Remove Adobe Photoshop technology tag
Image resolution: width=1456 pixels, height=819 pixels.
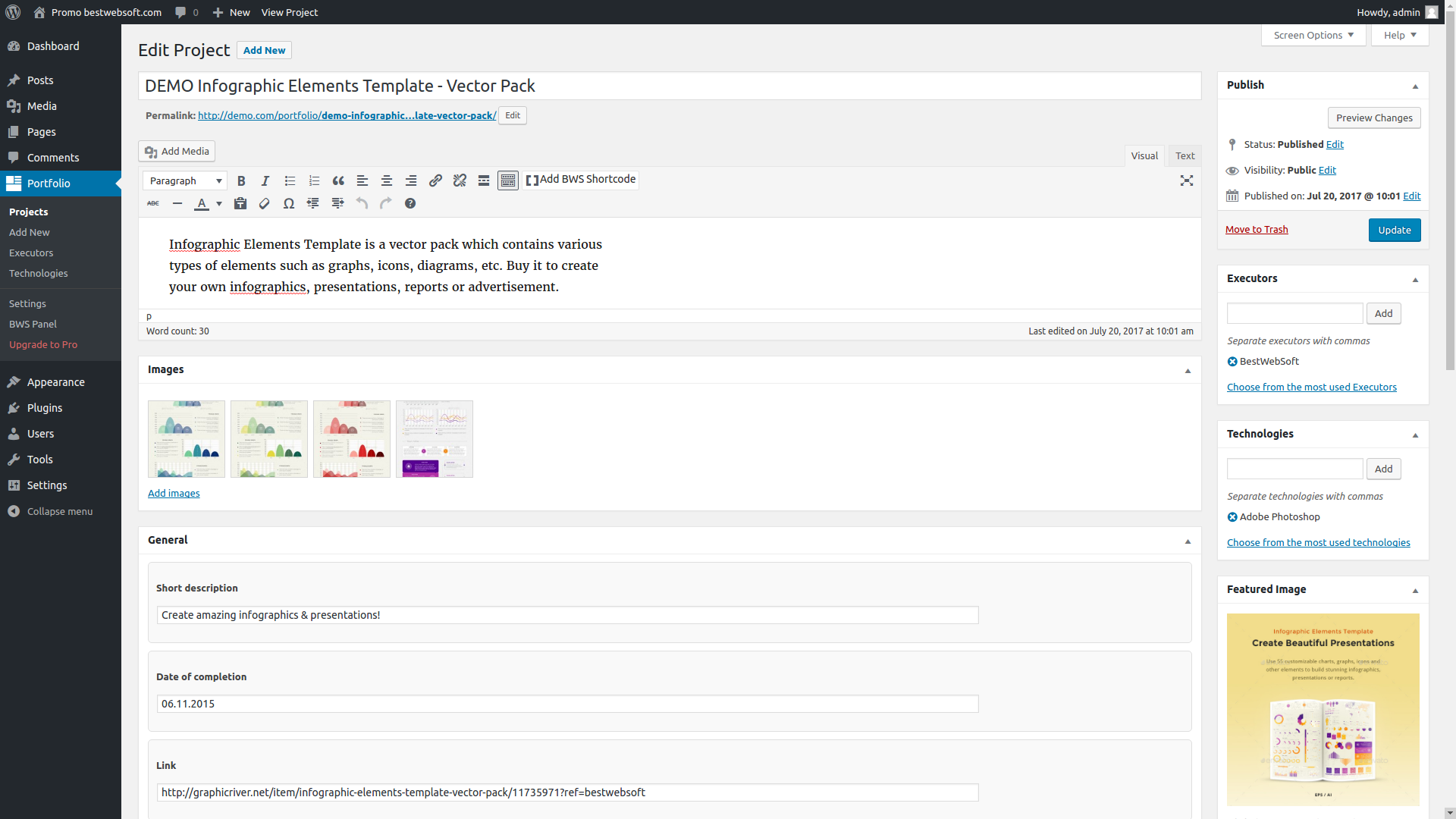(1232, 517)
